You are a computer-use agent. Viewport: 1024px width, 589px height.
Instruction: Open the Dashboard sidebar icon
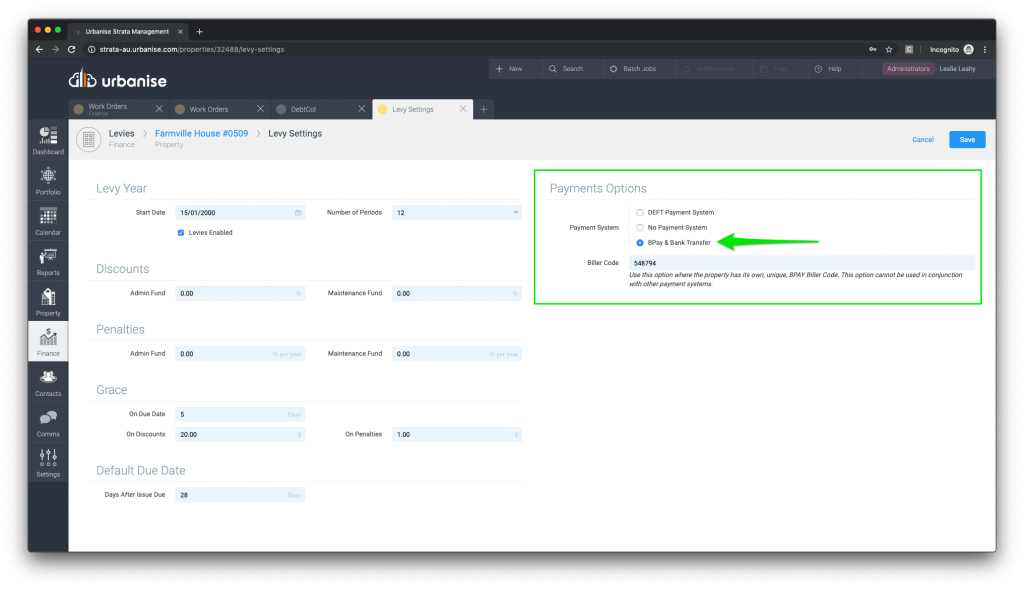click(x=48, y=138)
